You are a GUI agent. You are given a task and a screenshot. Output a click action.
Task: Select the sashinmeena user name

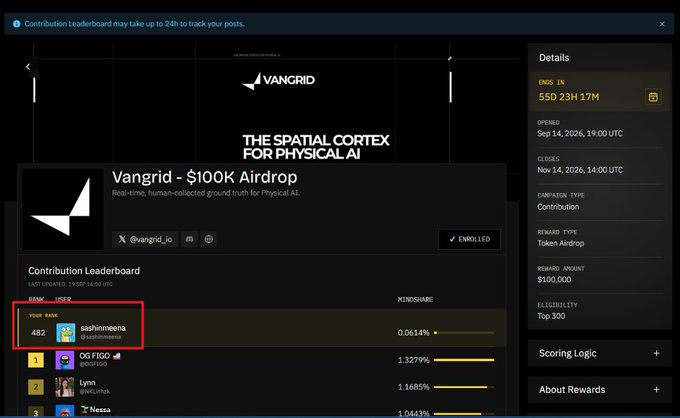[103, 328]
